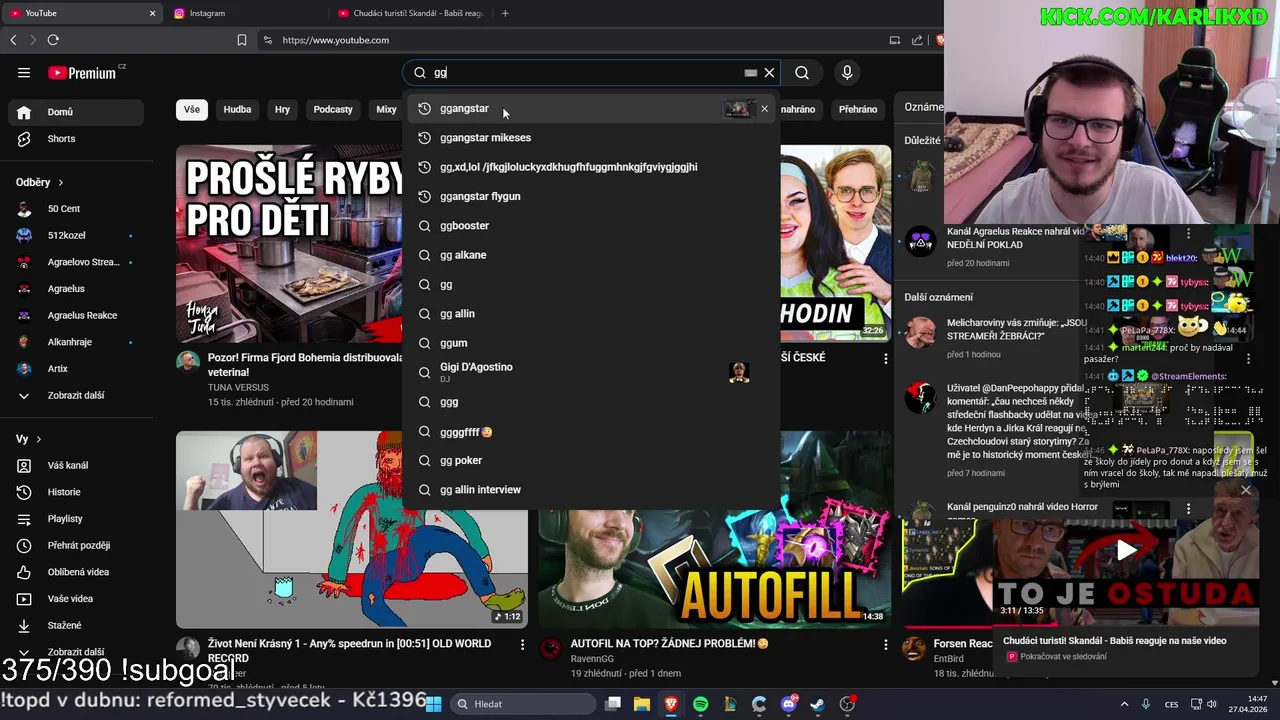The image size is (1280, 720).
Task: Open options menu for AUTOFILL NA TOP video
Action: pyautogui.click(x=885, y=645)
